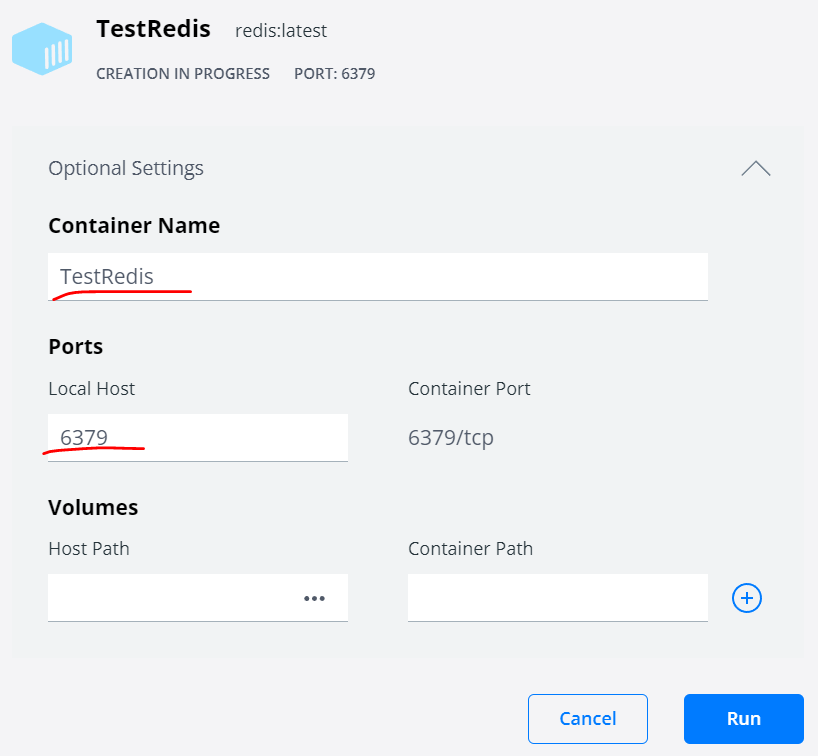
Task: Cancel the container creation
Action: pos(587,718)
